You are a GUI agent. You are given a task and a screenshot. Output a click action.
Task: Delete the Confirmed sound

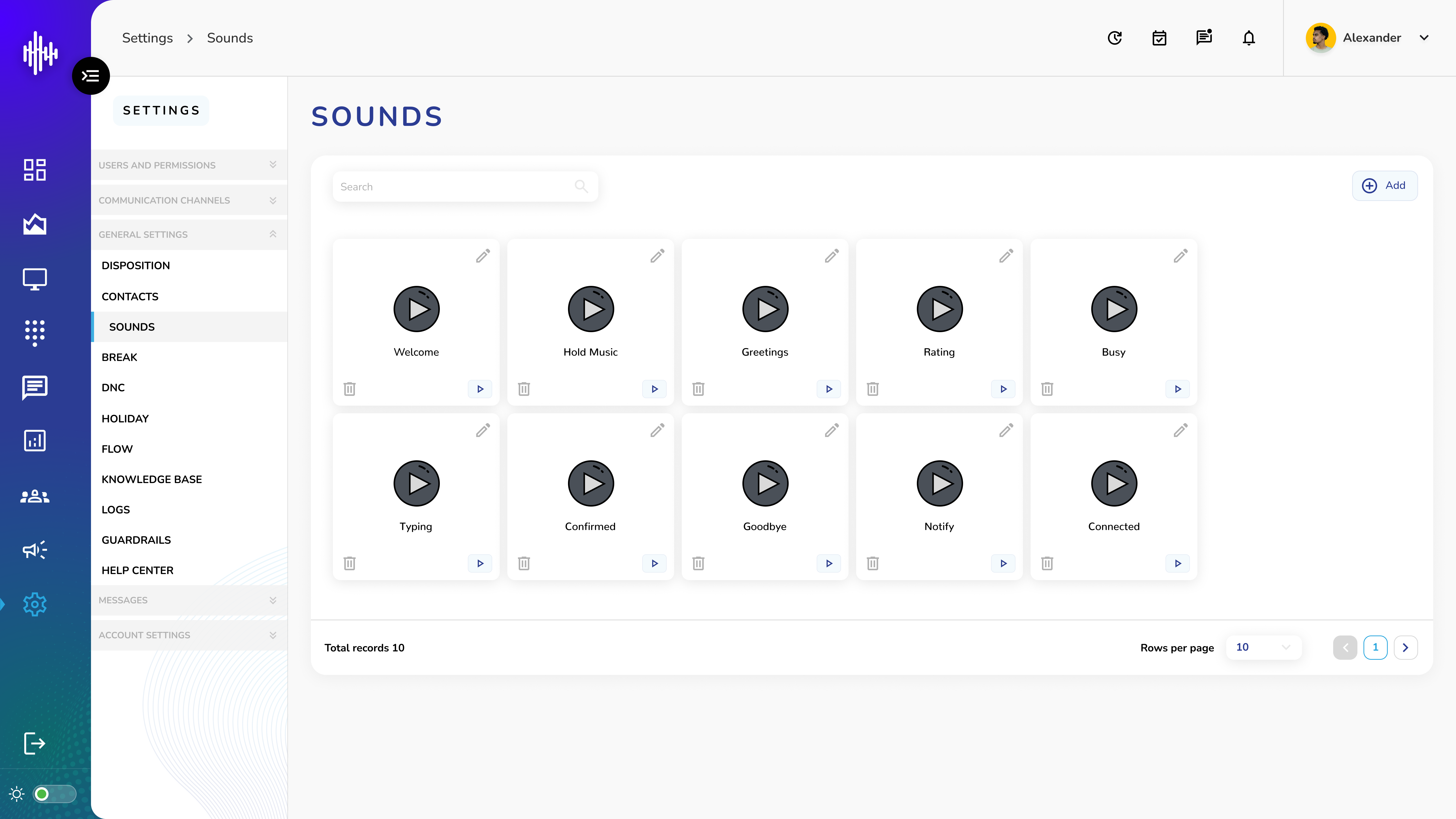[524, 563]
